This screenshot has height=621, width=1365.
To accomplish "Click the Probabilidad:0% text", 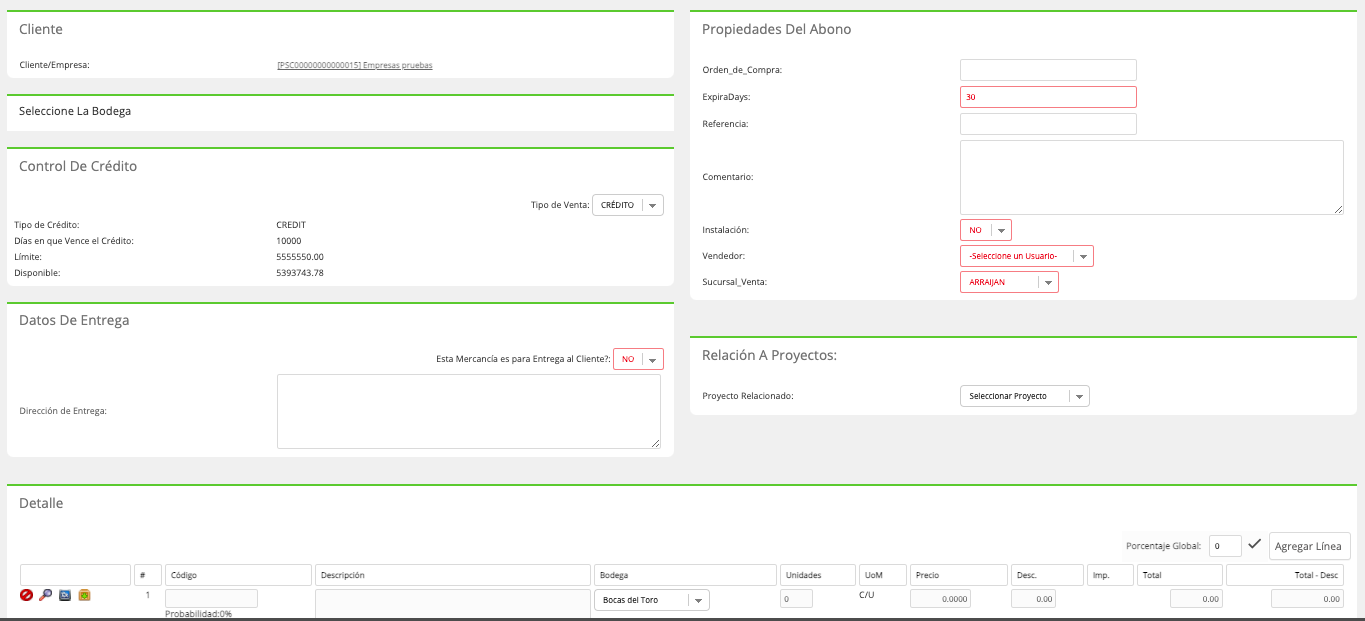I will 198,614.
